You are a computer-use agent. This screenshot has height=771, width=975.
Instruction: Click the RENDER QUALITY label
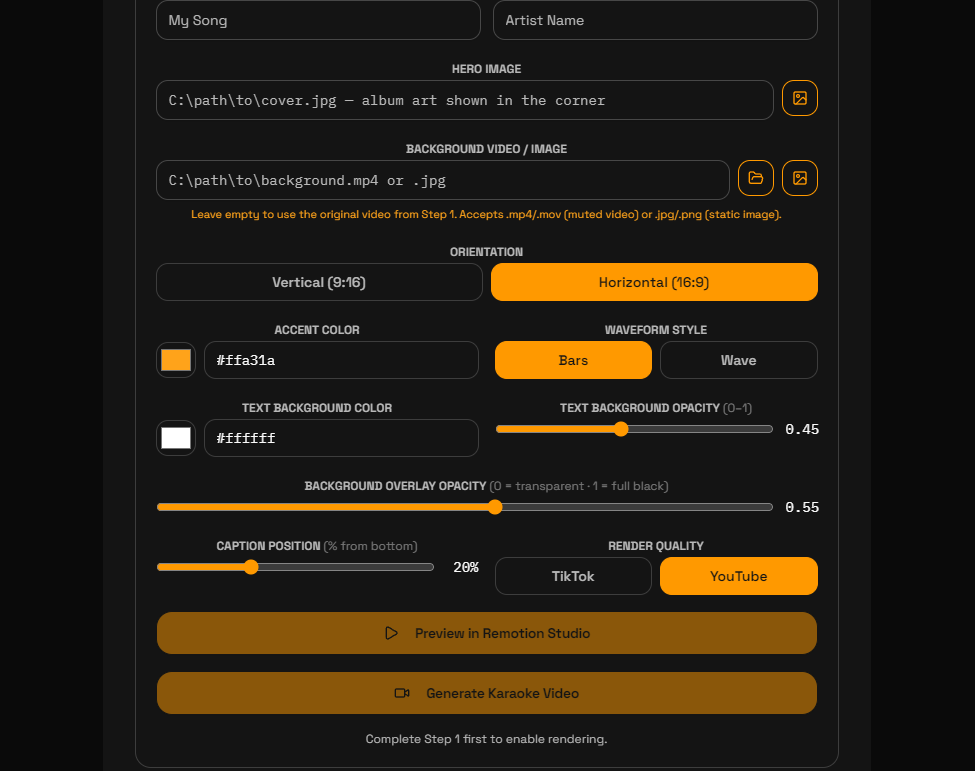click(656, 546)
